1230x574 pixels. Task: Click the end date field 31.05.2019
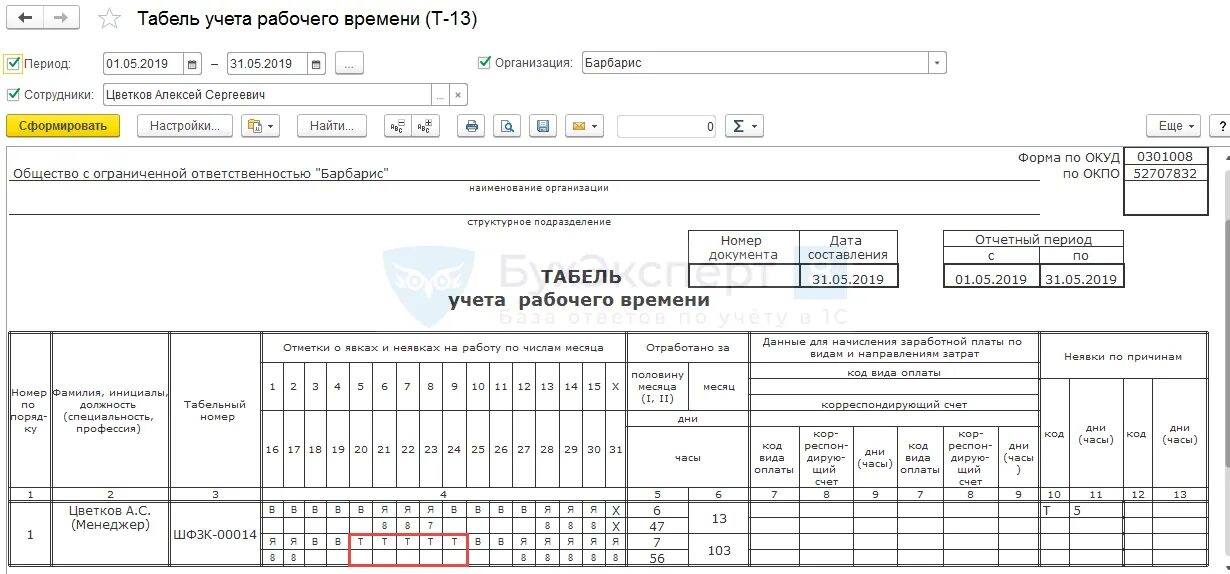point(268,64)
